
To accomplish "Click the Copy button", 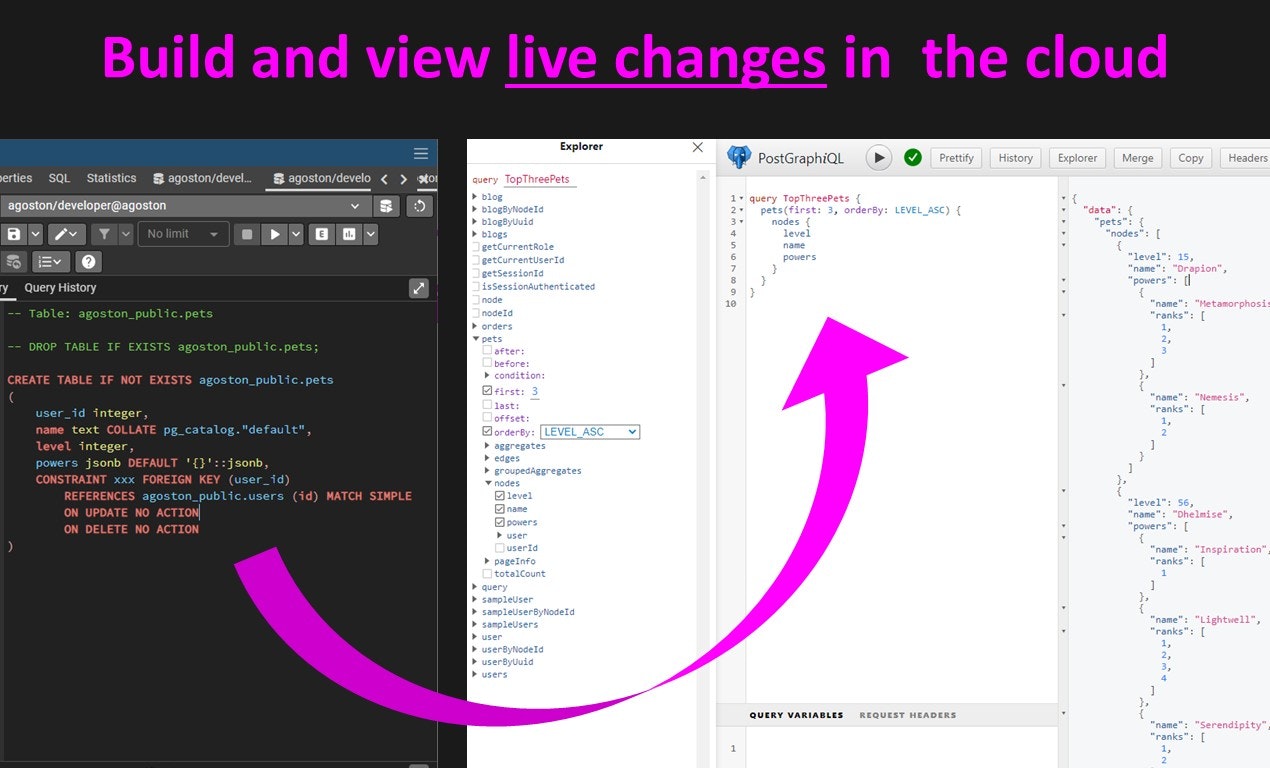I will pos(1191,158).
